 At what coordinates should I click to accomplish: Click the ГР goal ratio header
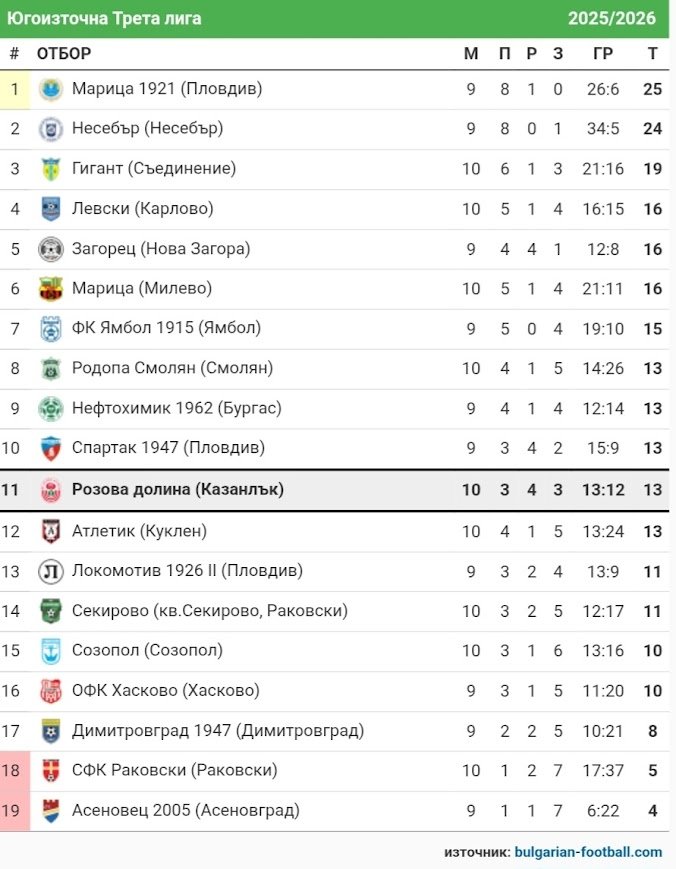pos(602,53)
